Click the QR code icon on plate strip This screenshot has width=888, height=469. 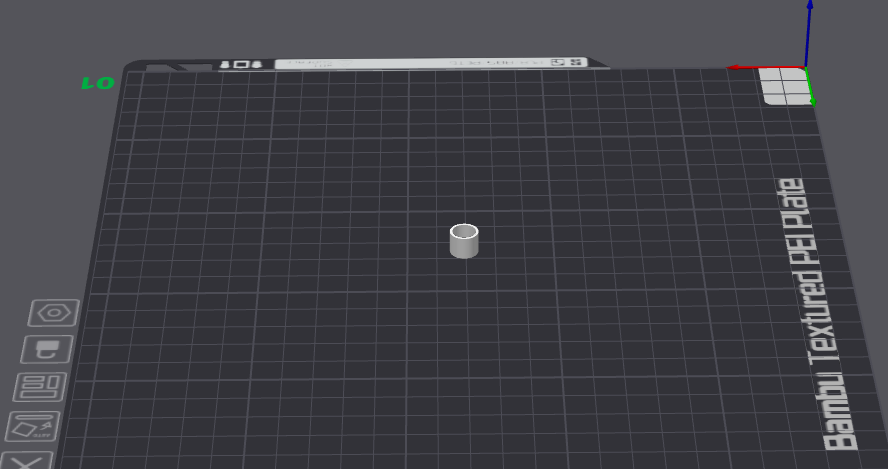pyautogui.click(x=577, y=62)
